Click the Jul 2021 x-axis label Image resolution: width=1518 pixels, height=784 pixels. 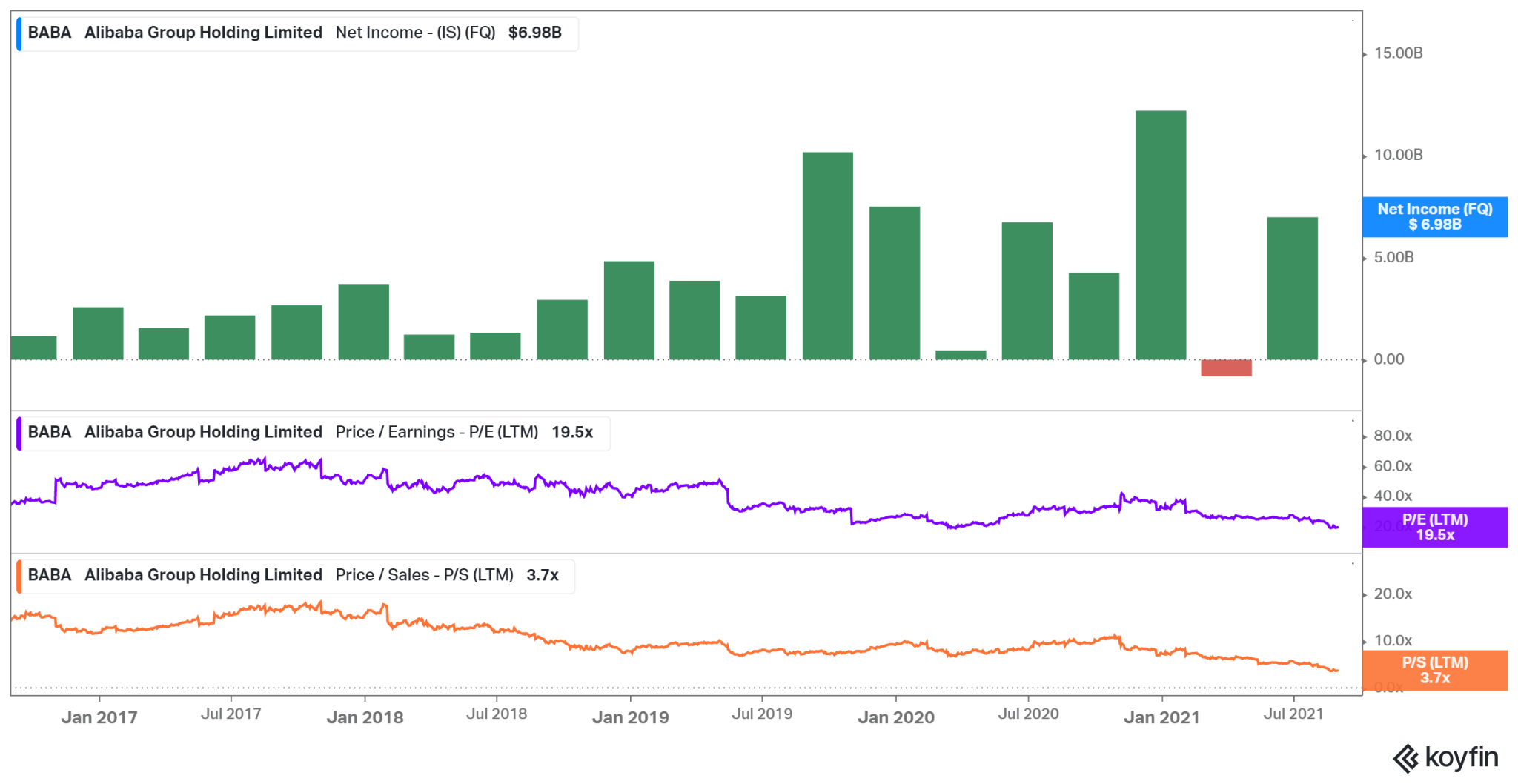point(1293,714)
